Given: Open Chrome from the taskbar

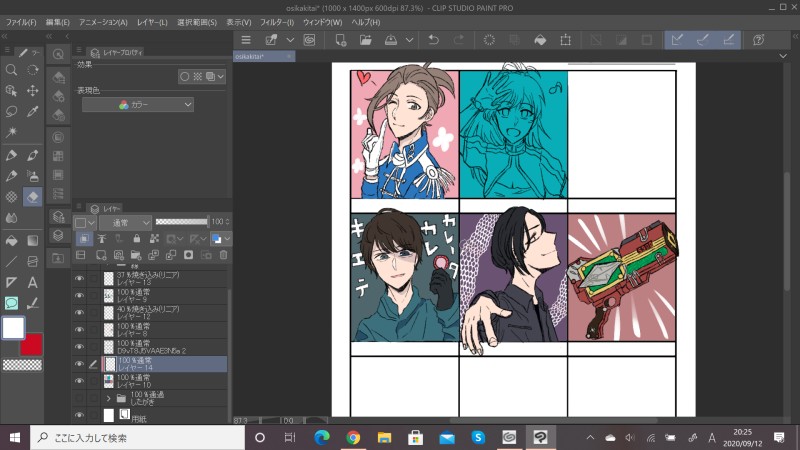Looking at the screenshot, I should (x=352, y=437).
